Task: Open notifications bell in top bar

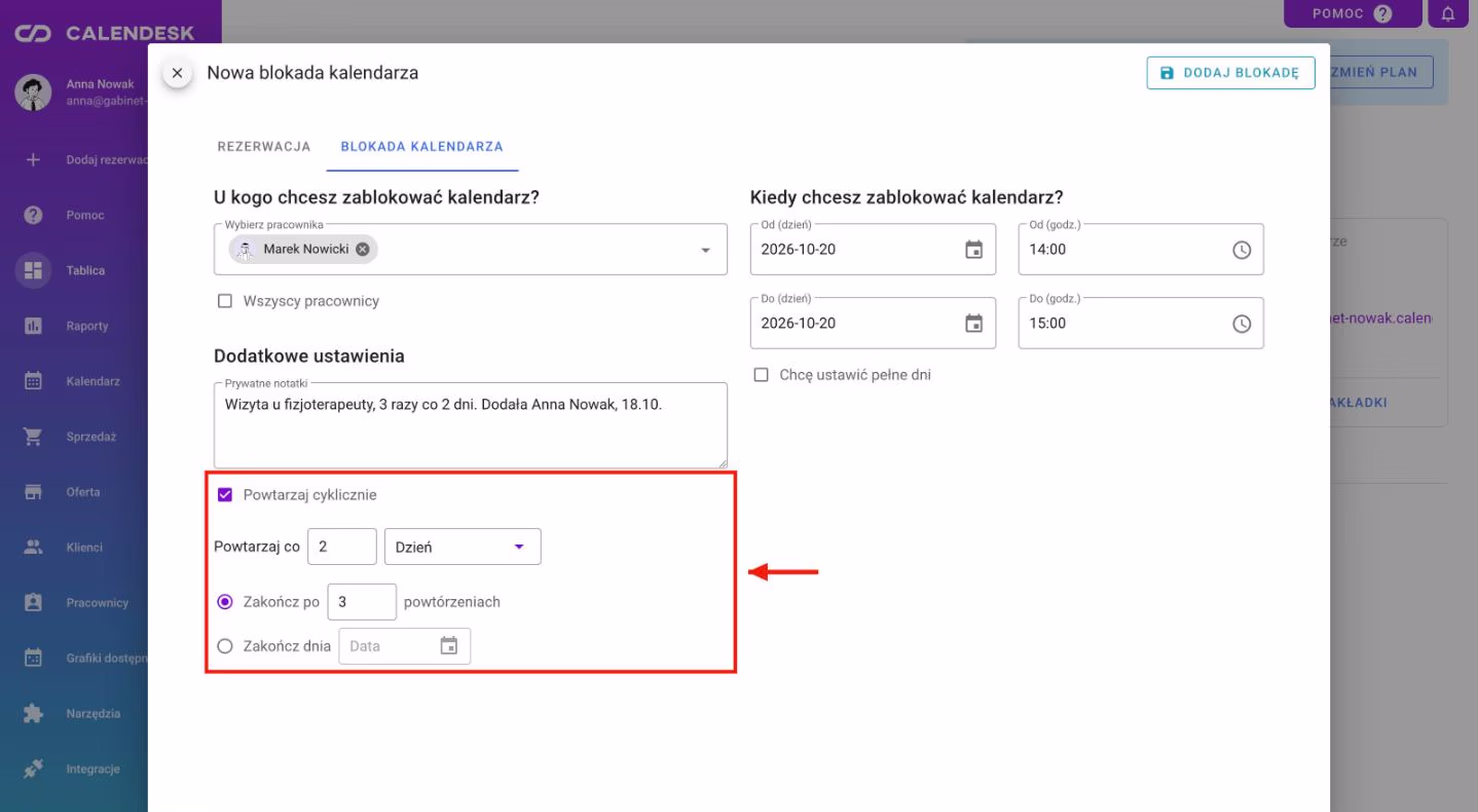Action: (x=1448, y=14)
